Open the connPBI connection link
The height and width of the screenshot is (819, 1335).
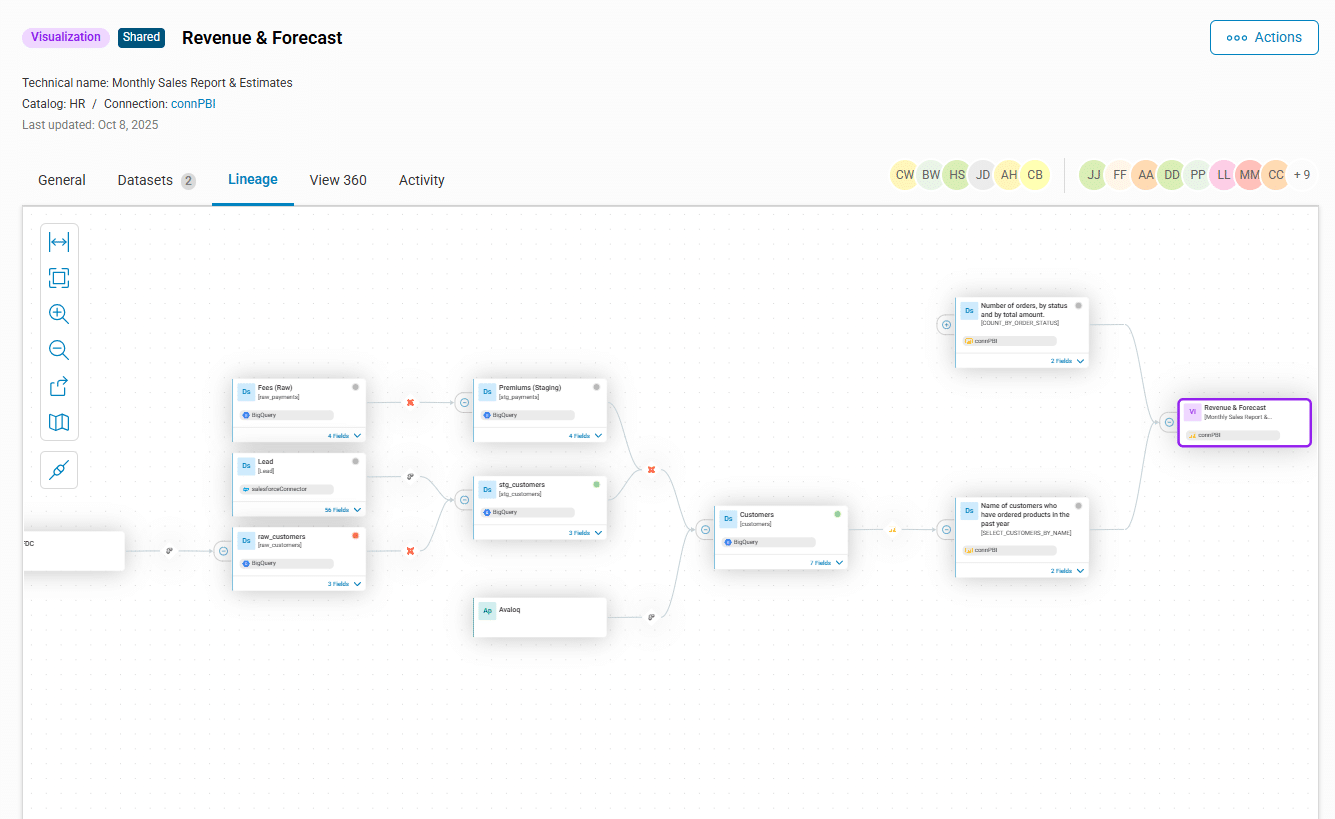pyautogui.click(x=193, y=104)
